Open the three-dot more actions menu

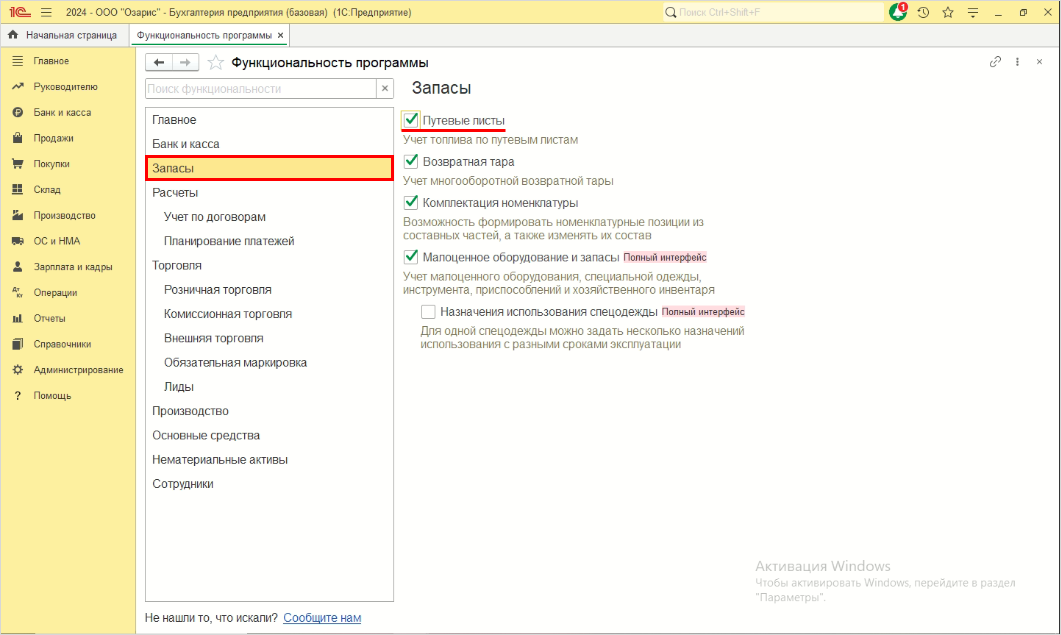1017,62
